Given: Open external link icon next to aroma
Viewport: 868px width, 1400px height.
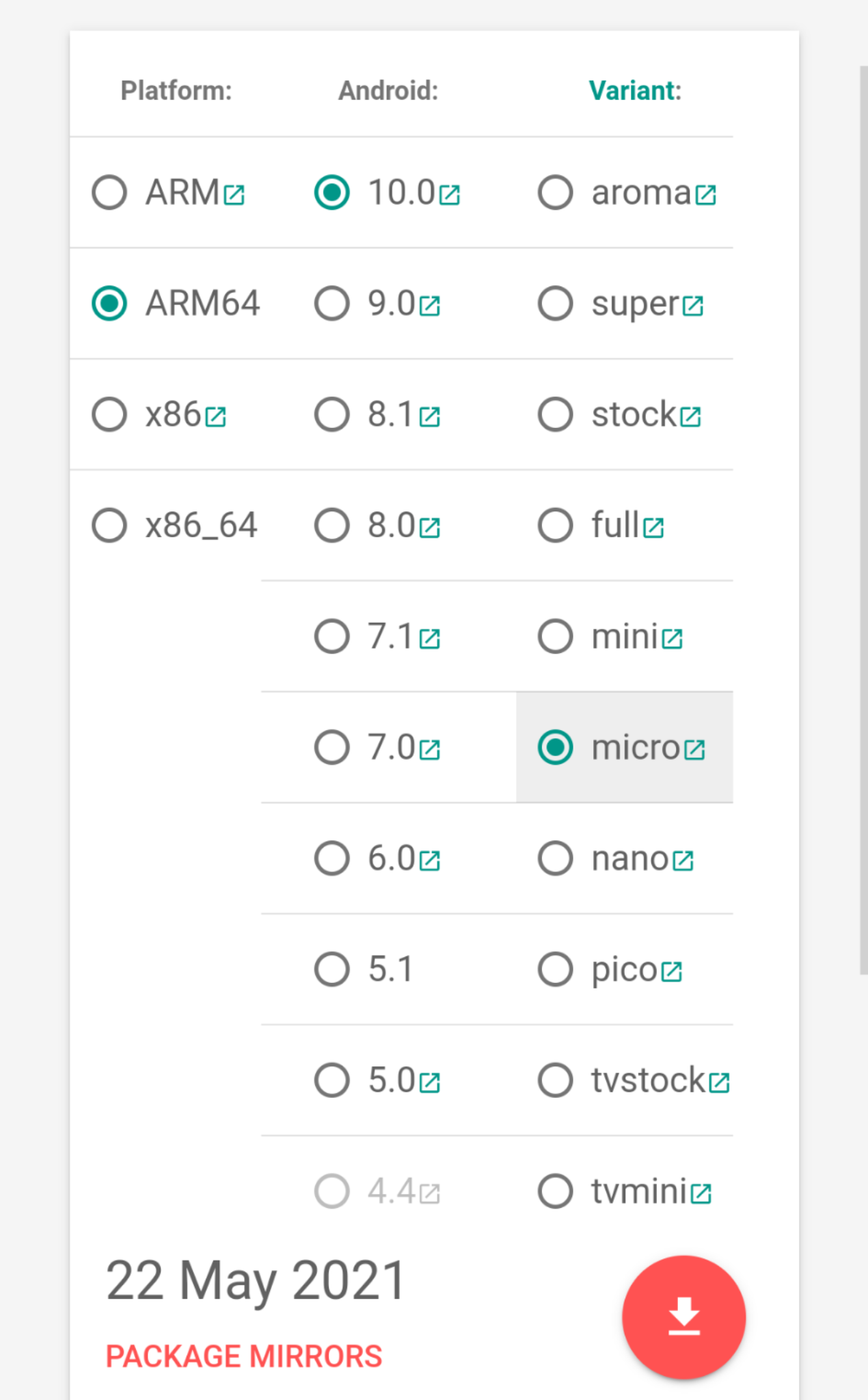Looking at the screenshot, I should pyautogui.click(x=705, y=196).
